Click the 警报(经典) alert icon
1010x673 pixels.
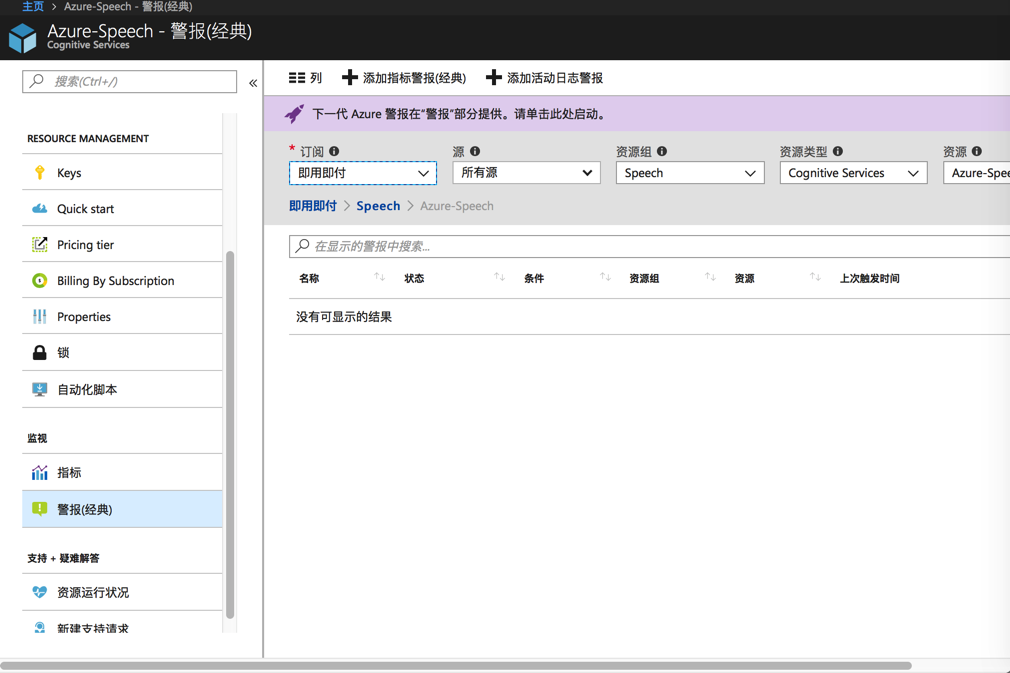coord(39,509)
